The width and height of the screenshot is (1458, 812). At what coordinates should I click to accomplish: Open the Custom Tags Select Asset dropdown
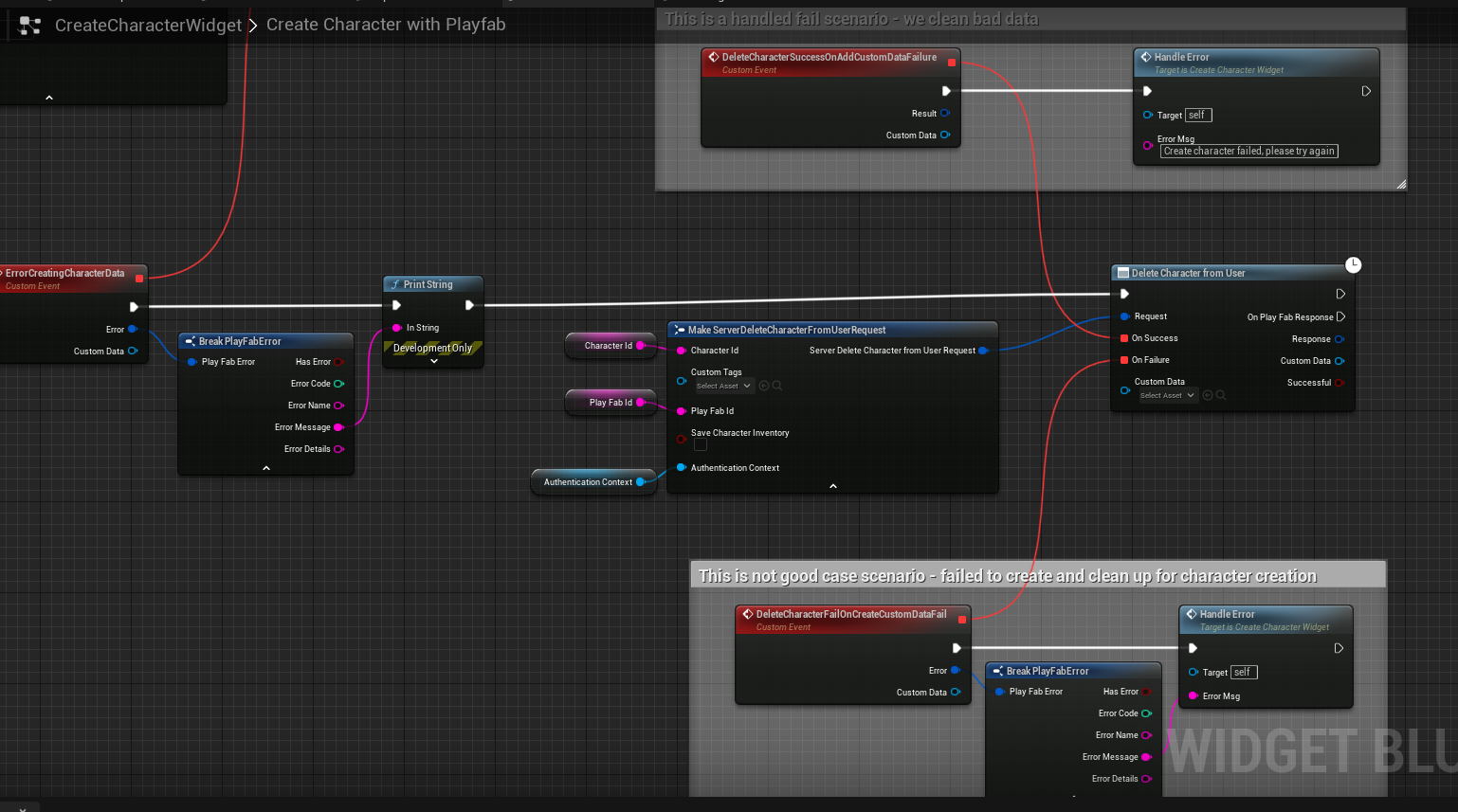(723, 386)
